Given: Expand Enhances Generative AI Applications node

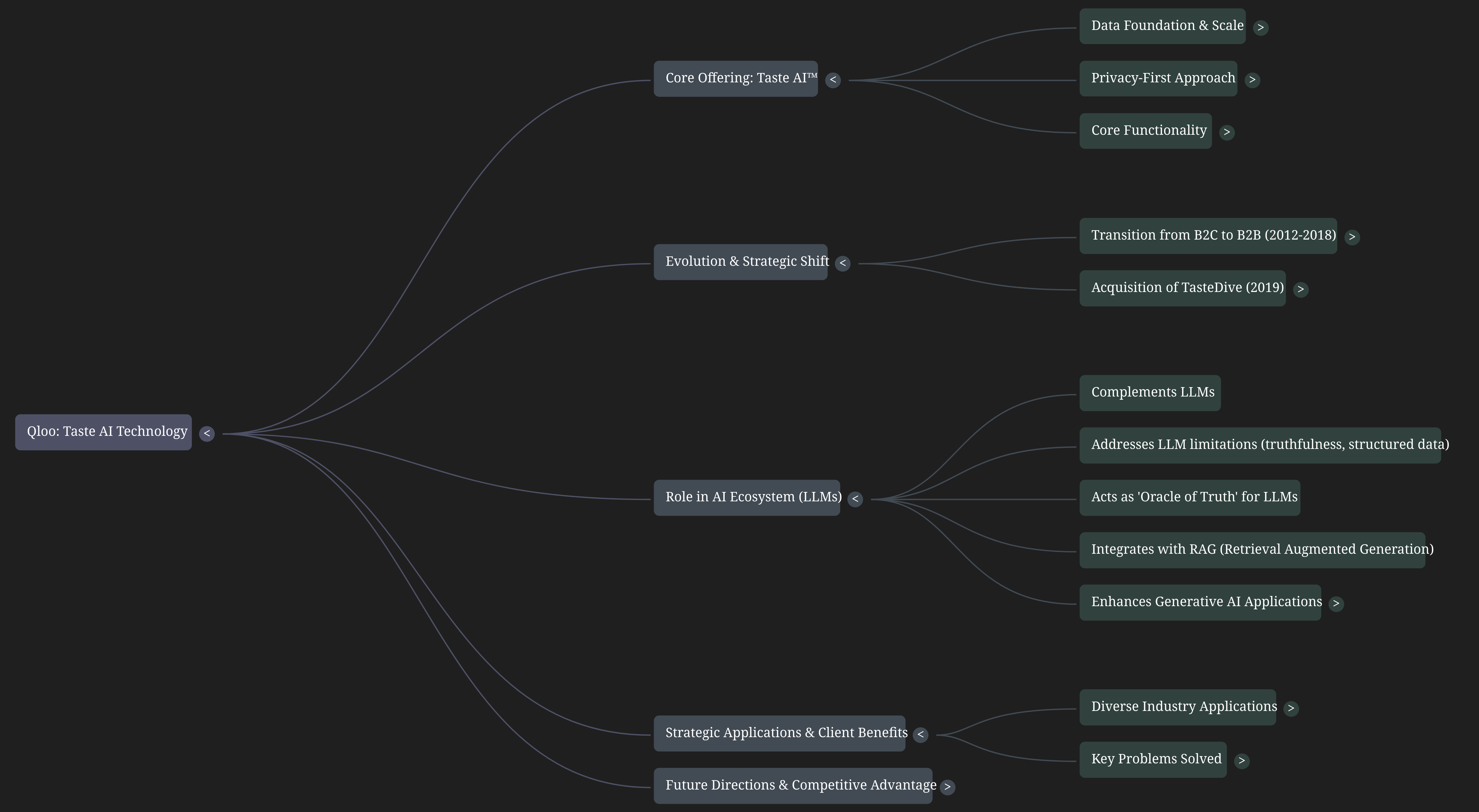Looking at the screenshot, I should [x=1336, y=604].
